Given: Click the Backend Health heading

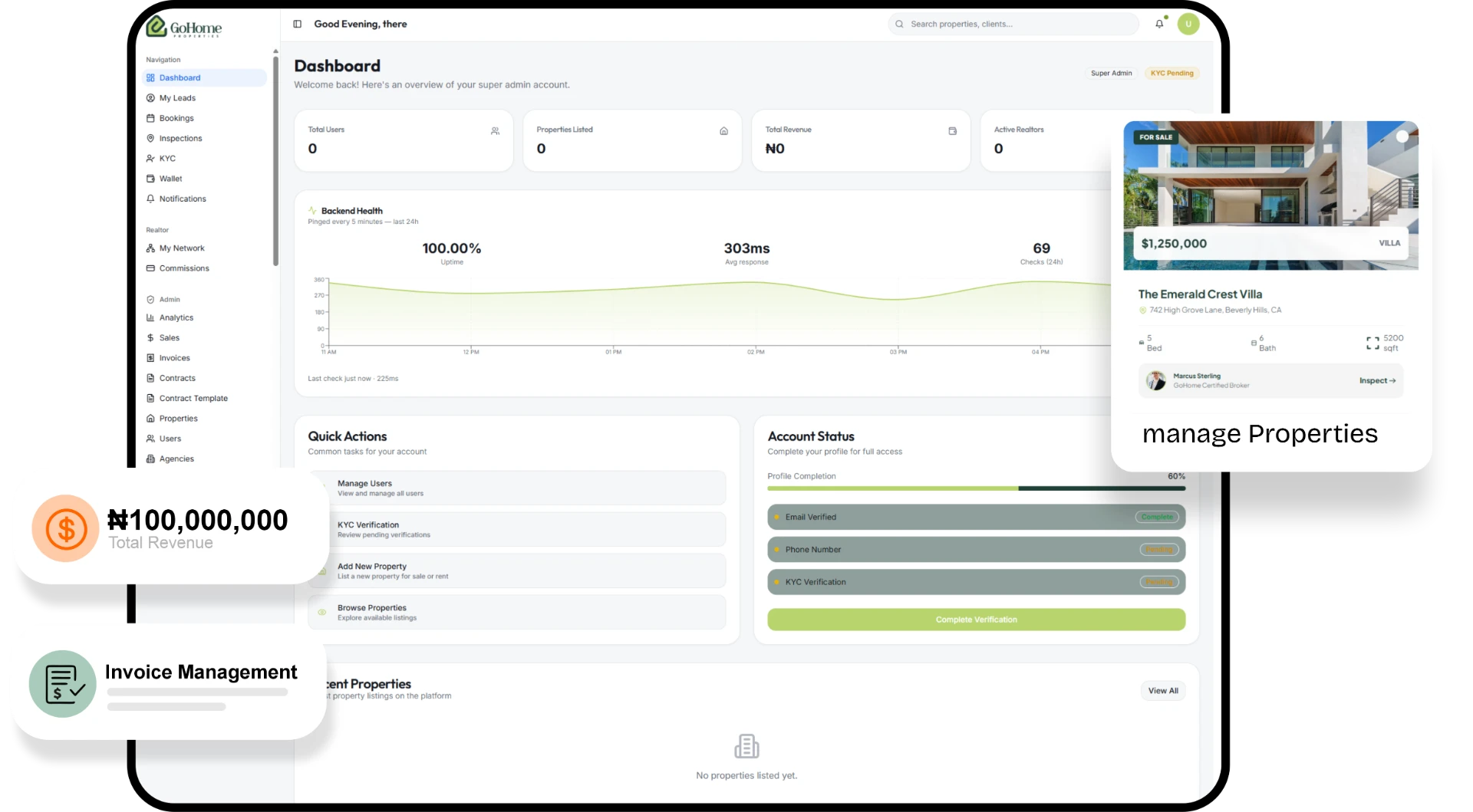Looking at the screenshot, I should 351,211.
